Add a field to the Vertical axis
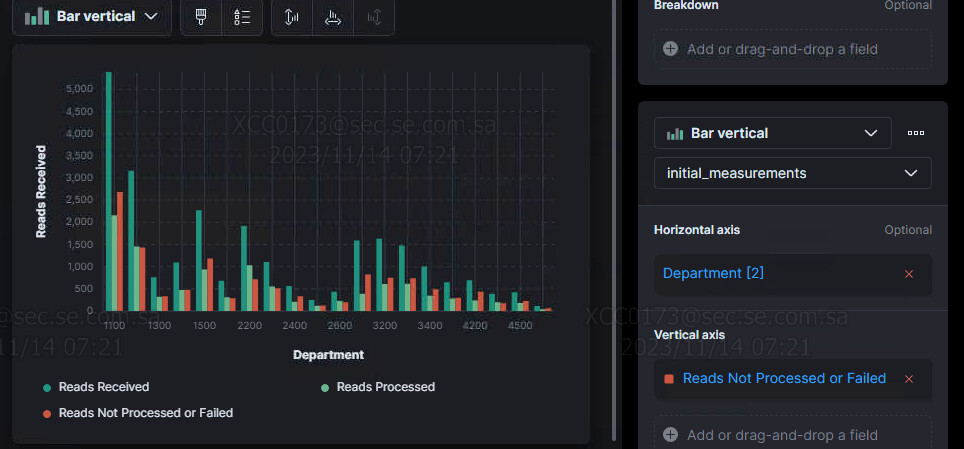 click(x=792, y=434)
